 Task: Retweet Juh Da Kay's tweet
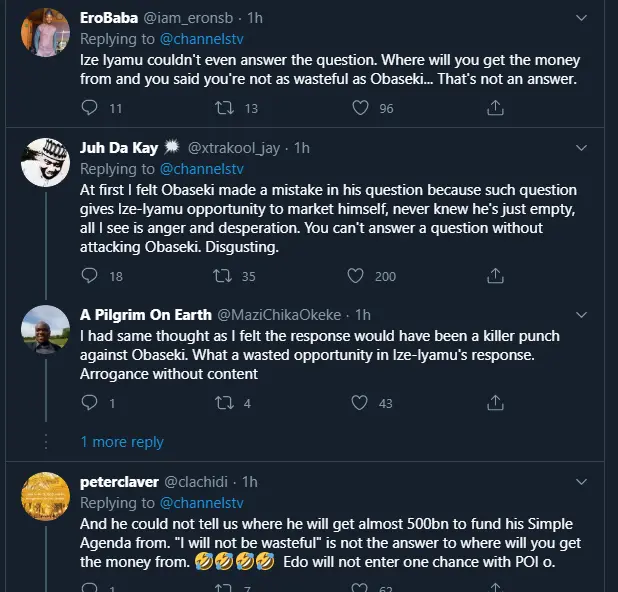pyautogui.click(x=223, y=276)
